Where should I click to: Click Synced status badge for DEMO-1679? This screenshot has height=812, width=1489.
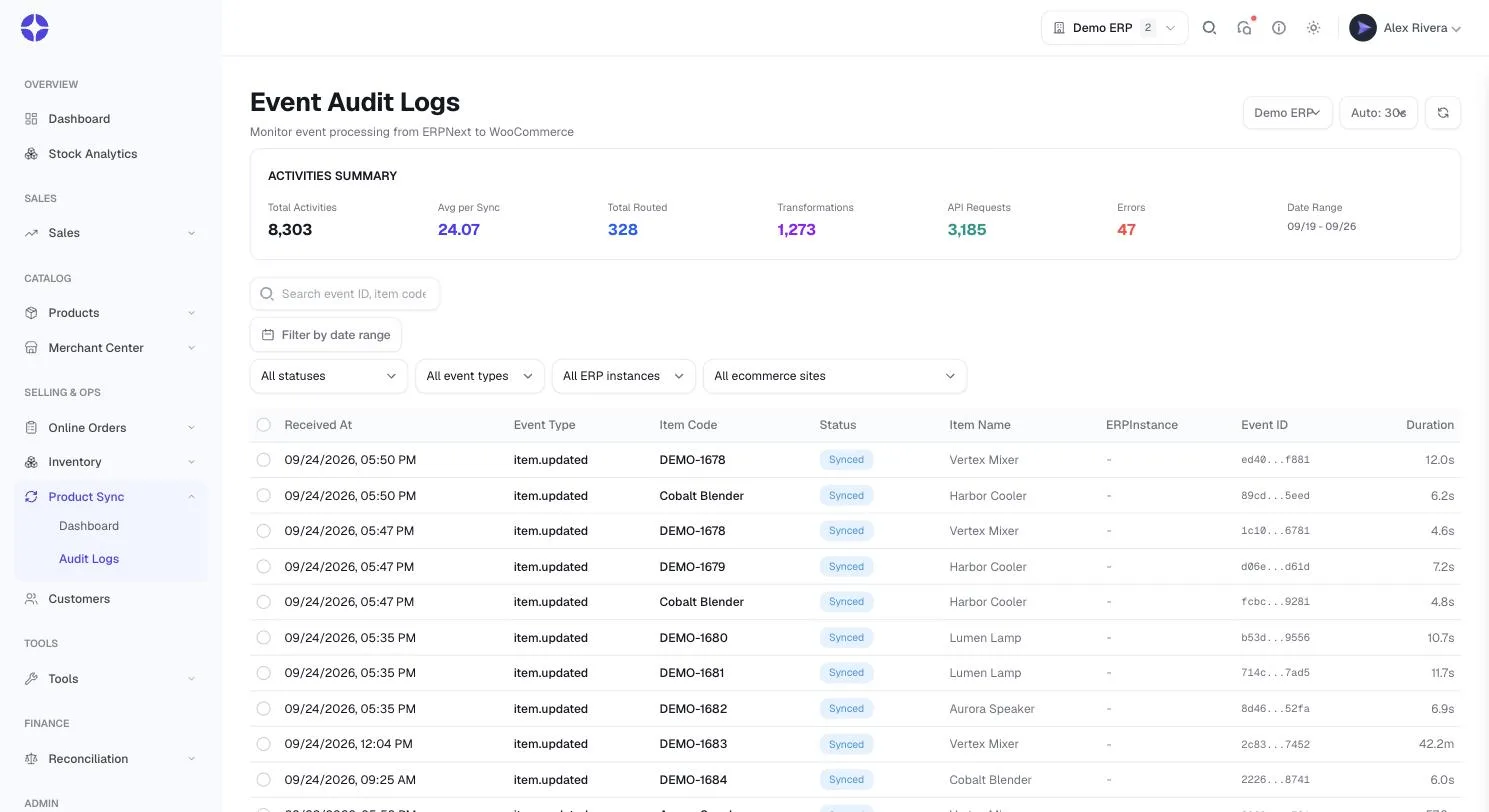846,566
